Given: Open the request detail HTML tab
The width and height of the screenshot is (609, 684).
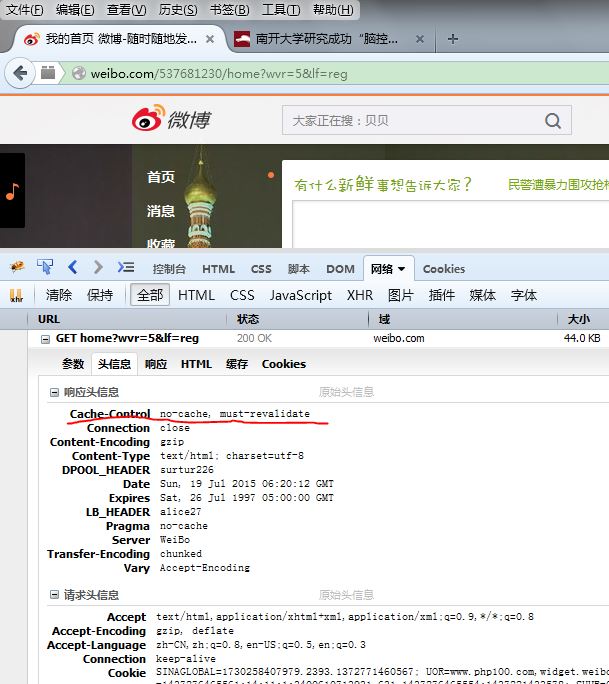Looking at the screenshot, I should tap(196, 364).
